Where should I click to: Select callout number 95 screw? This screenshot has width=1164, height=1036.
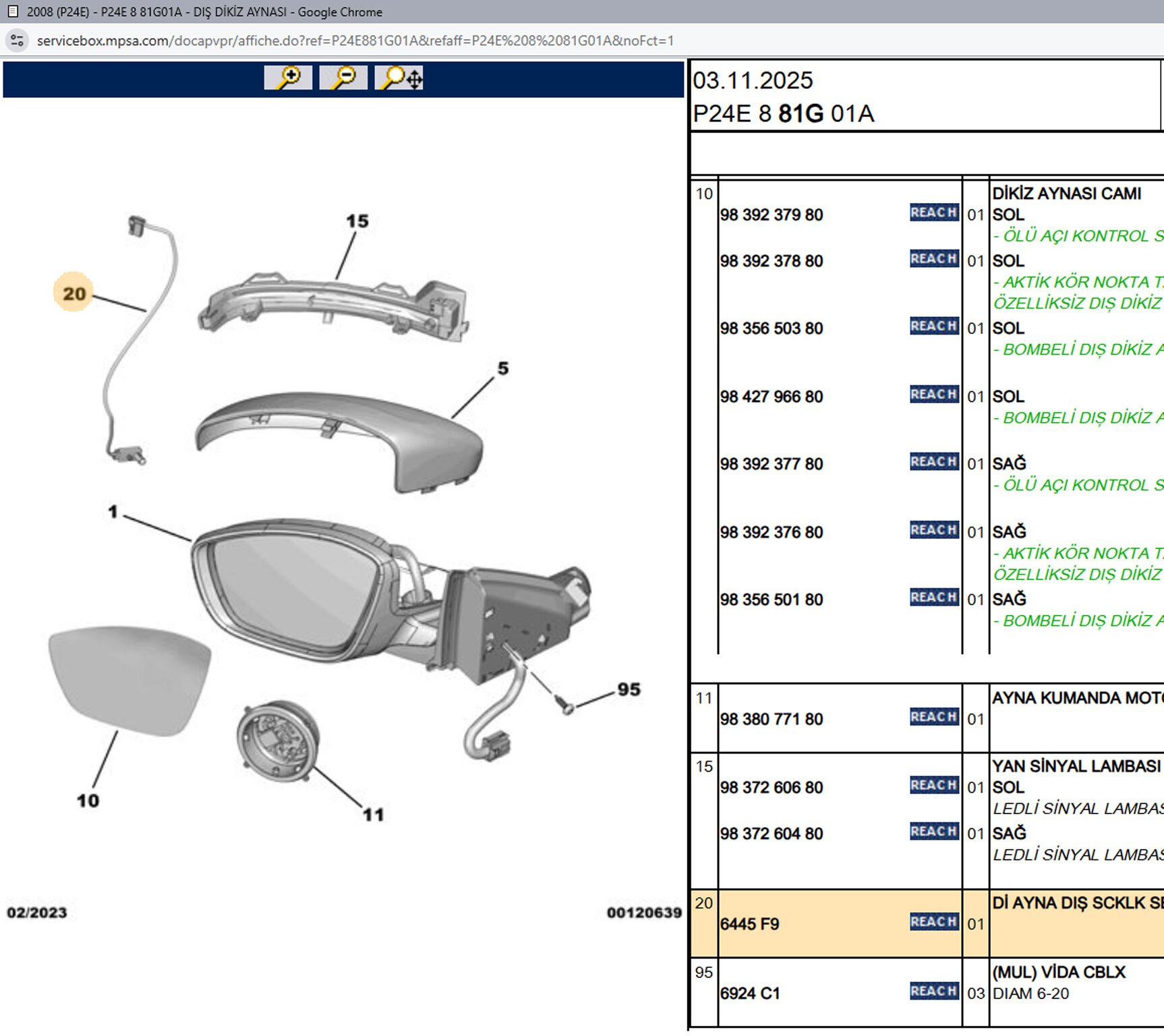click(629, 689)
